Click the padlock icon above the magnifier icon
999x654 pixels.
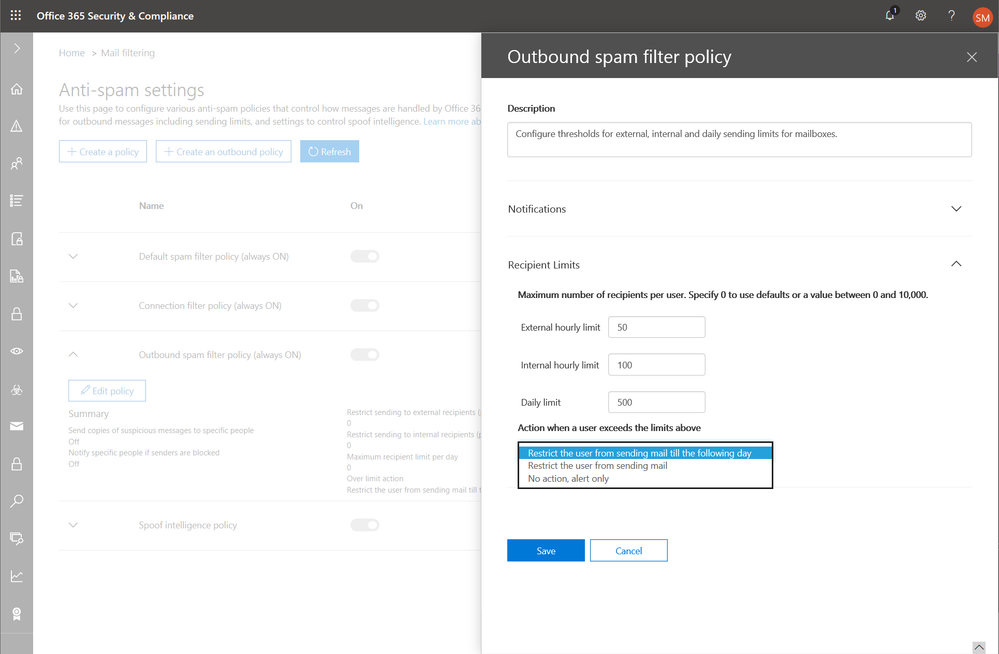click(x=17, y=463)
